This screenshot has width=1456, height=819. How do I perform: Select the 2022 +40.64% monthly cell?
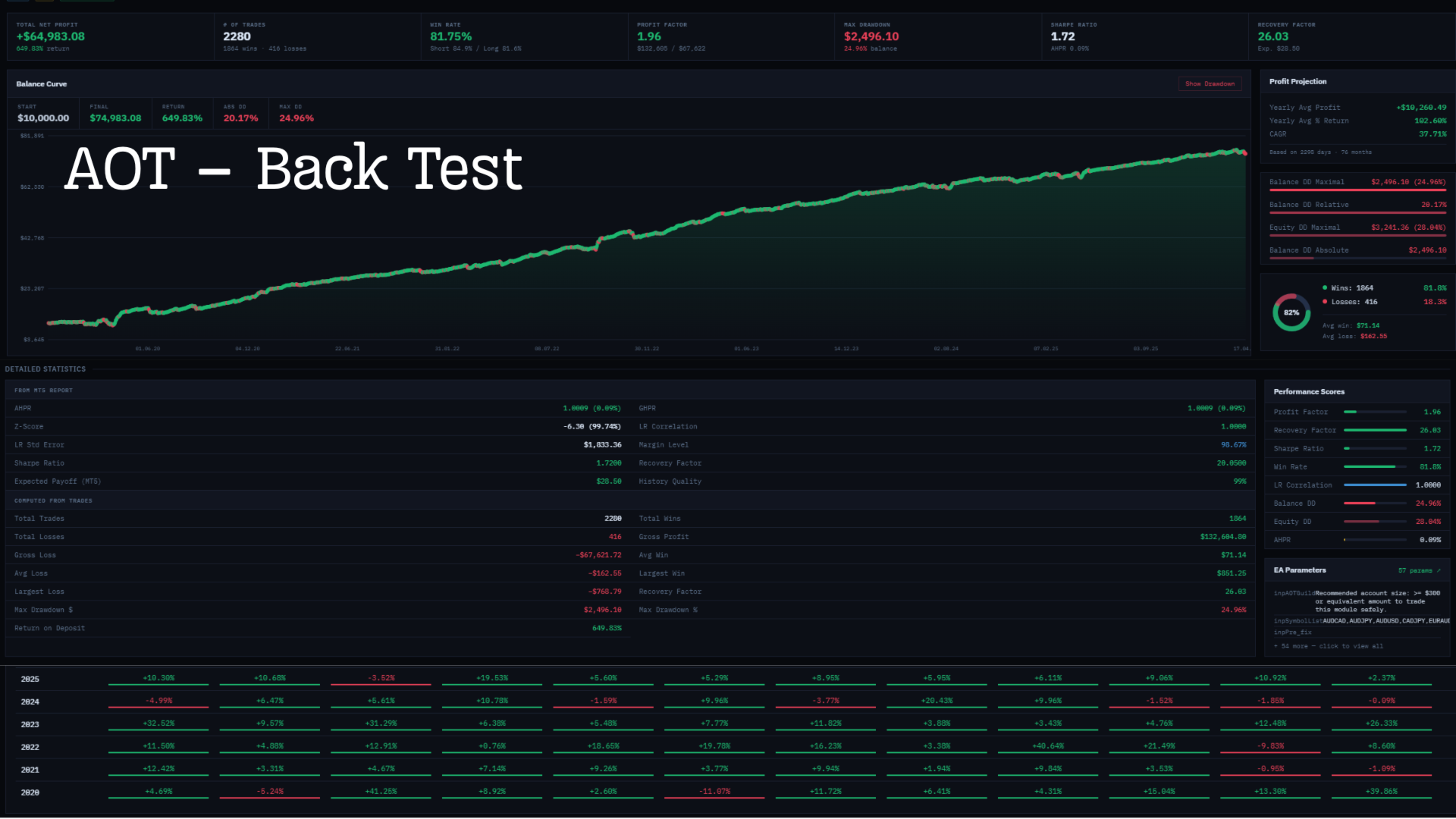coord(1047,746)
